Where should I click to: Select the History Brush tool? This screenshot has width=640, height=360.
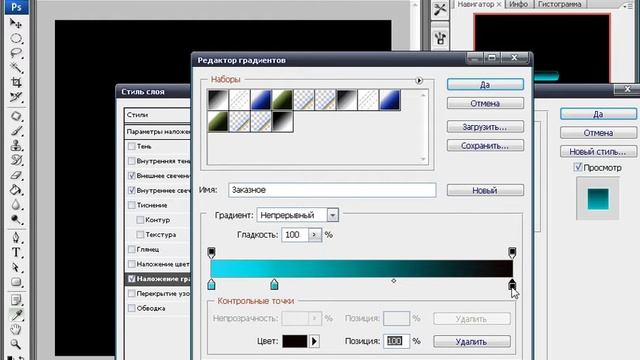coord(16,160)
